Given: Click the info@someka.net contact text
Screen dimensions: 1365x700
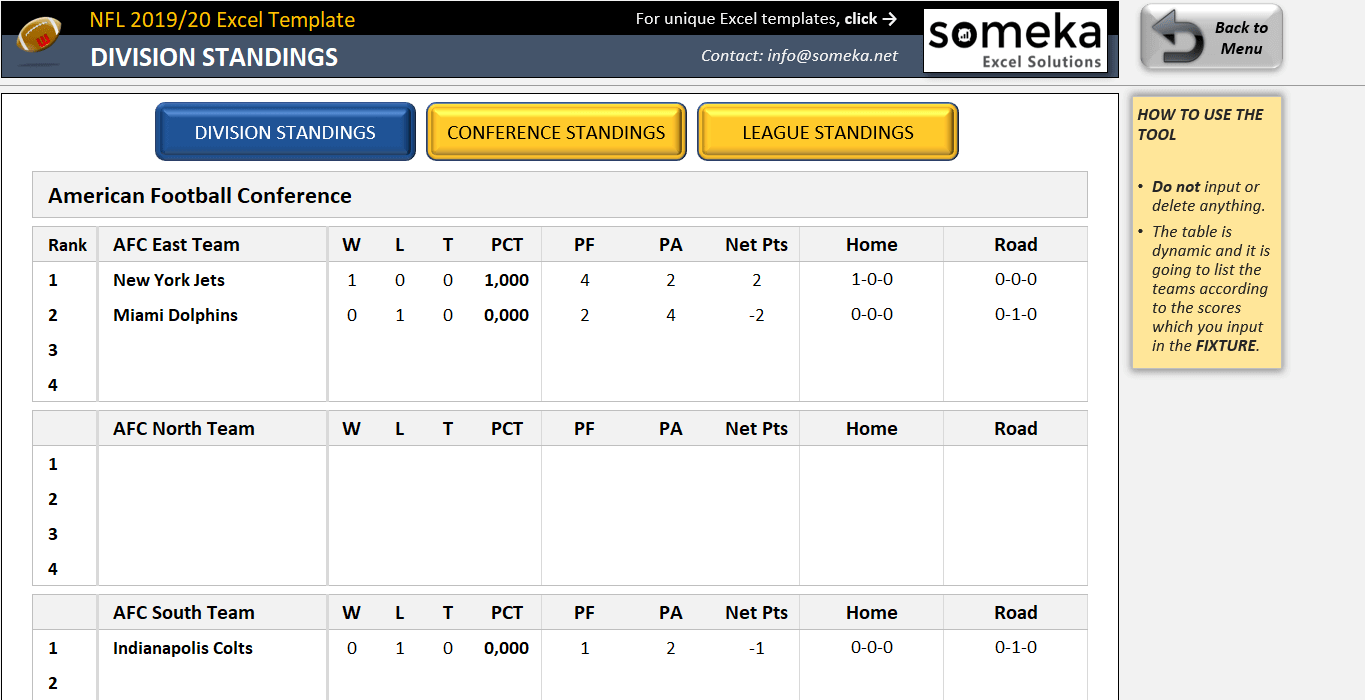Looking at the screenshot, I should click(833, 56).
